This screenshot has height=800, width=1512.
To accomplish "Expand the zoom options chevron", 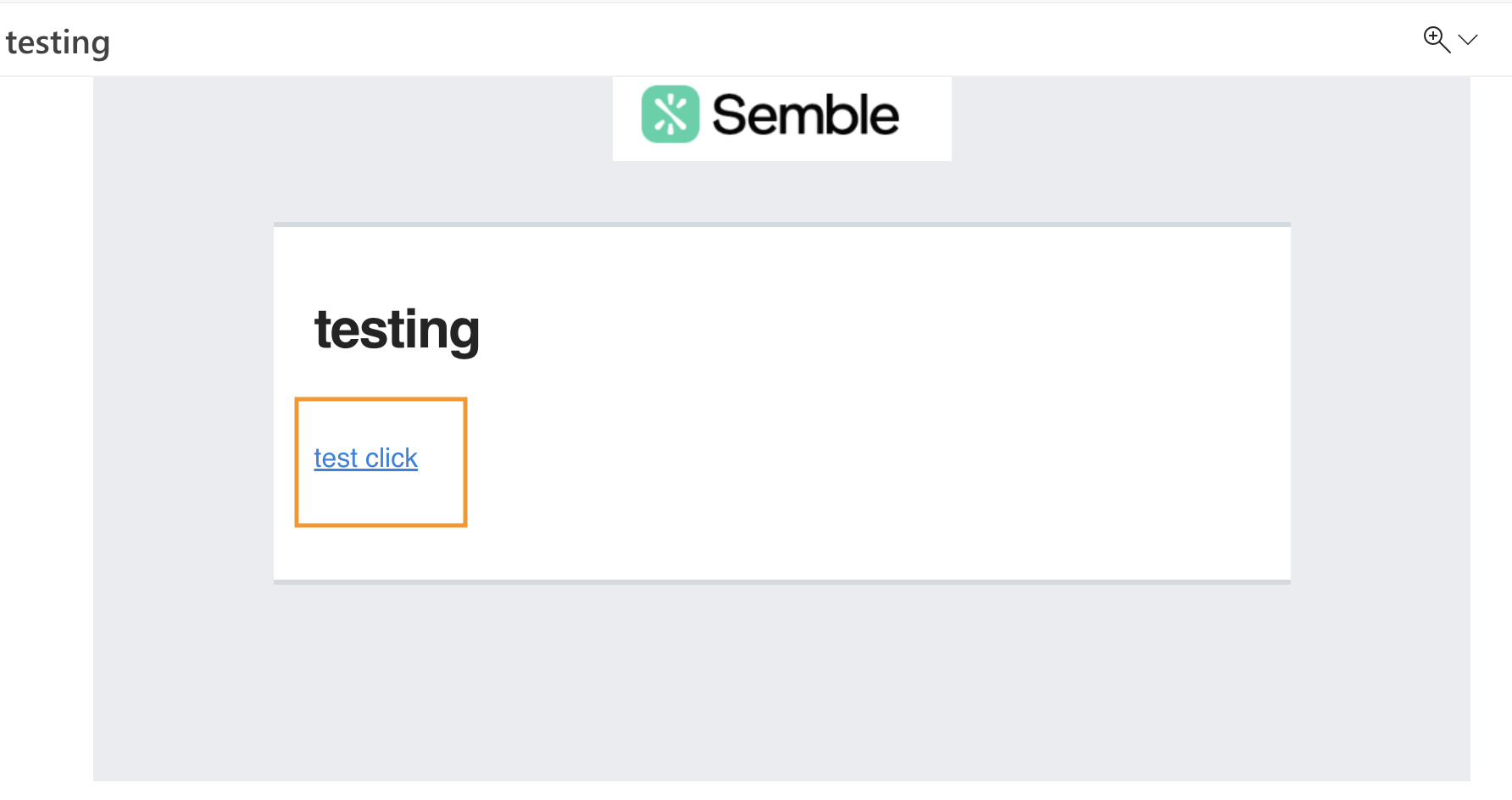I will point(1468,40).
